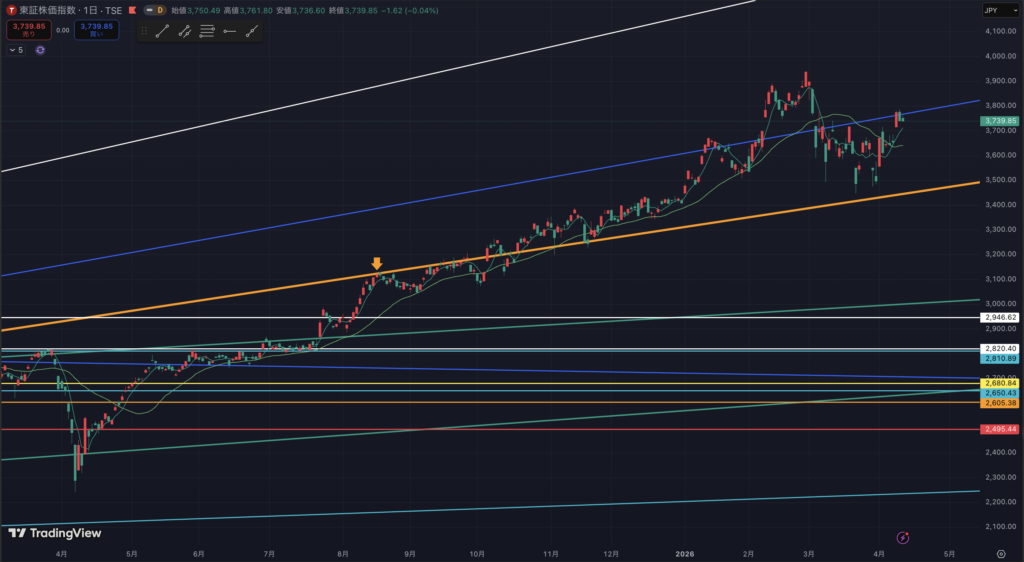Select the red 2,495.44 price level label
1024x562 pixels.
click(x=1000, y=429)
